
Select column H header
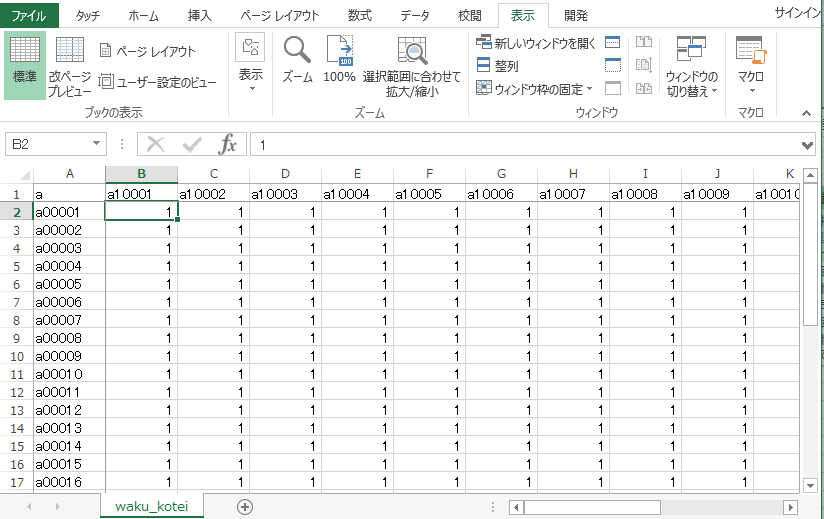point(573,174)
